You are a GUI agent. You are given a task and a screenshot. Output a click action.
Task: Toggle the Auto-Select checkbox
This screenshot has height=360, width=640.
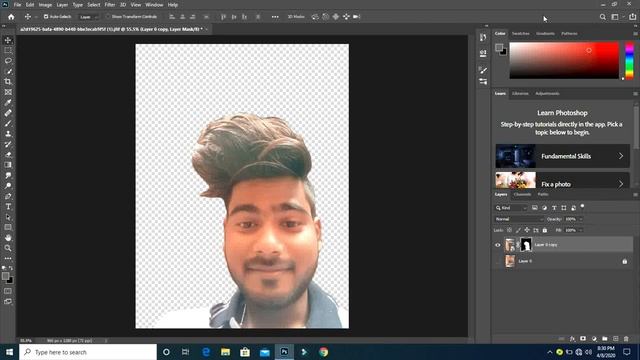[x=46, y=17]
